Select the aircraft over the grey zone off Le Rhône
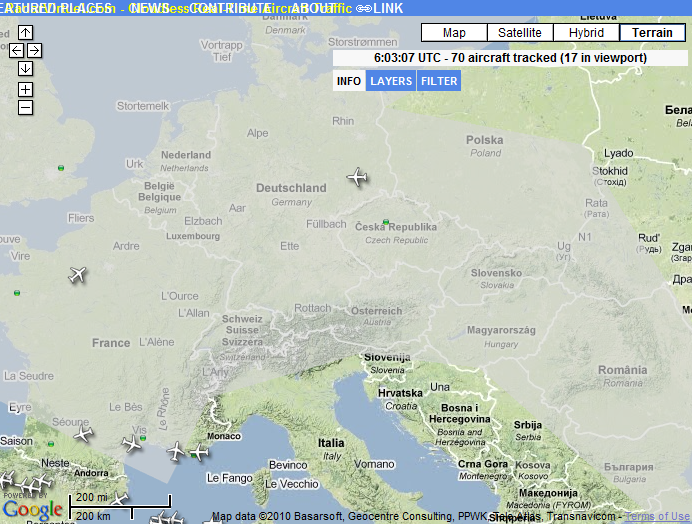Viewport: 692px width, 524px height. [x=176, y=452]
